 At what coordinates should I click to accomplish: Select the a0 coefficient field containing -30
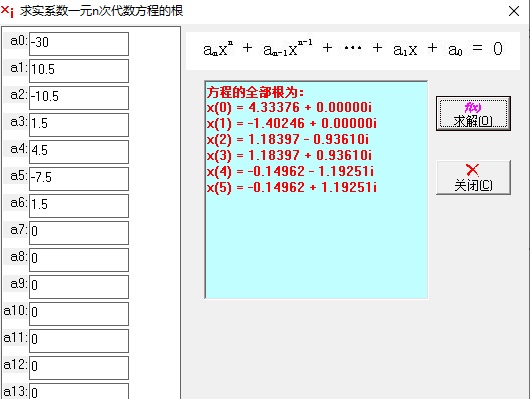click(x=79, y=44)
